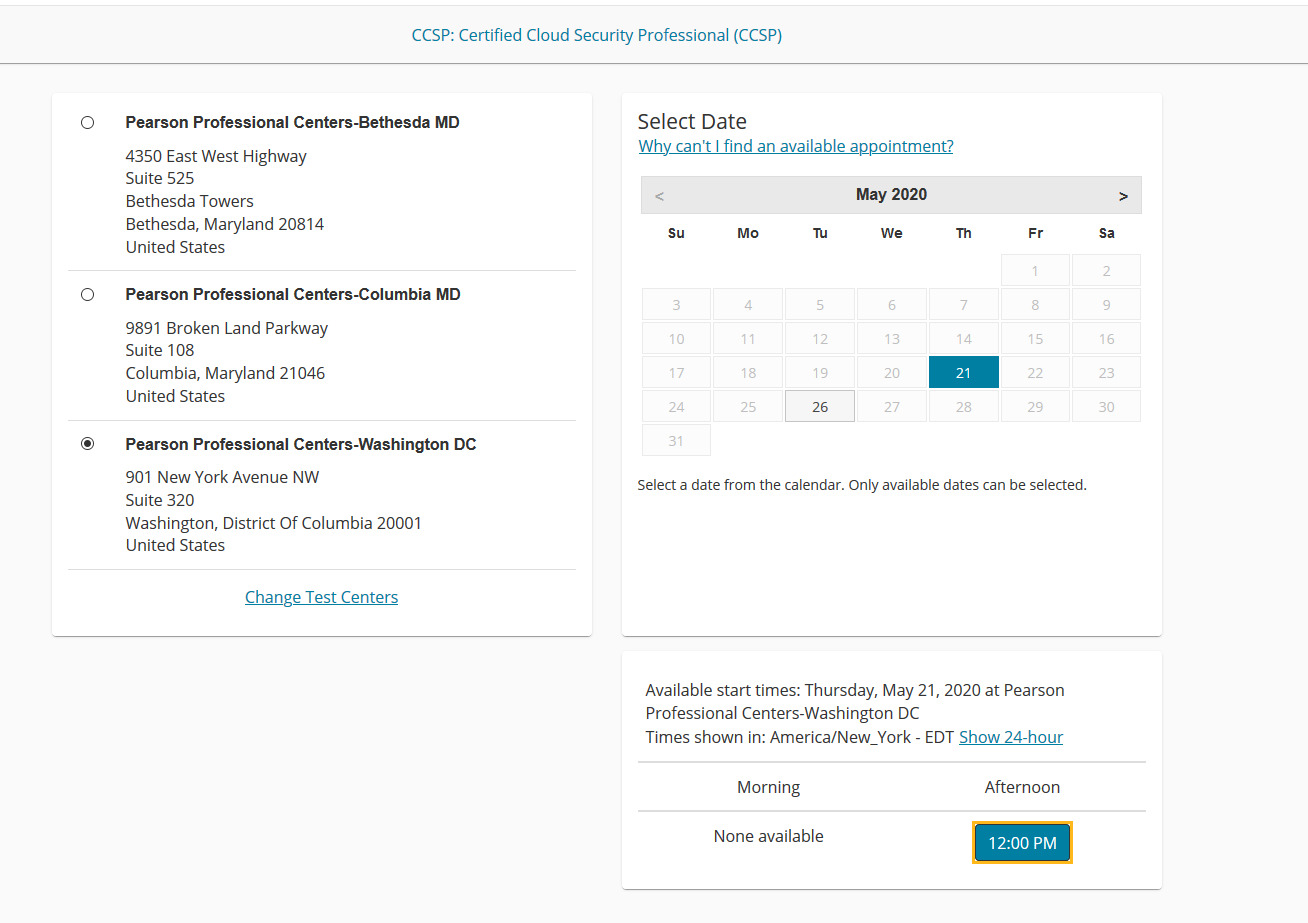Screen dimensions: 1308x923
Task: Click the Afternoon column header
Action: click(1022, 787)
